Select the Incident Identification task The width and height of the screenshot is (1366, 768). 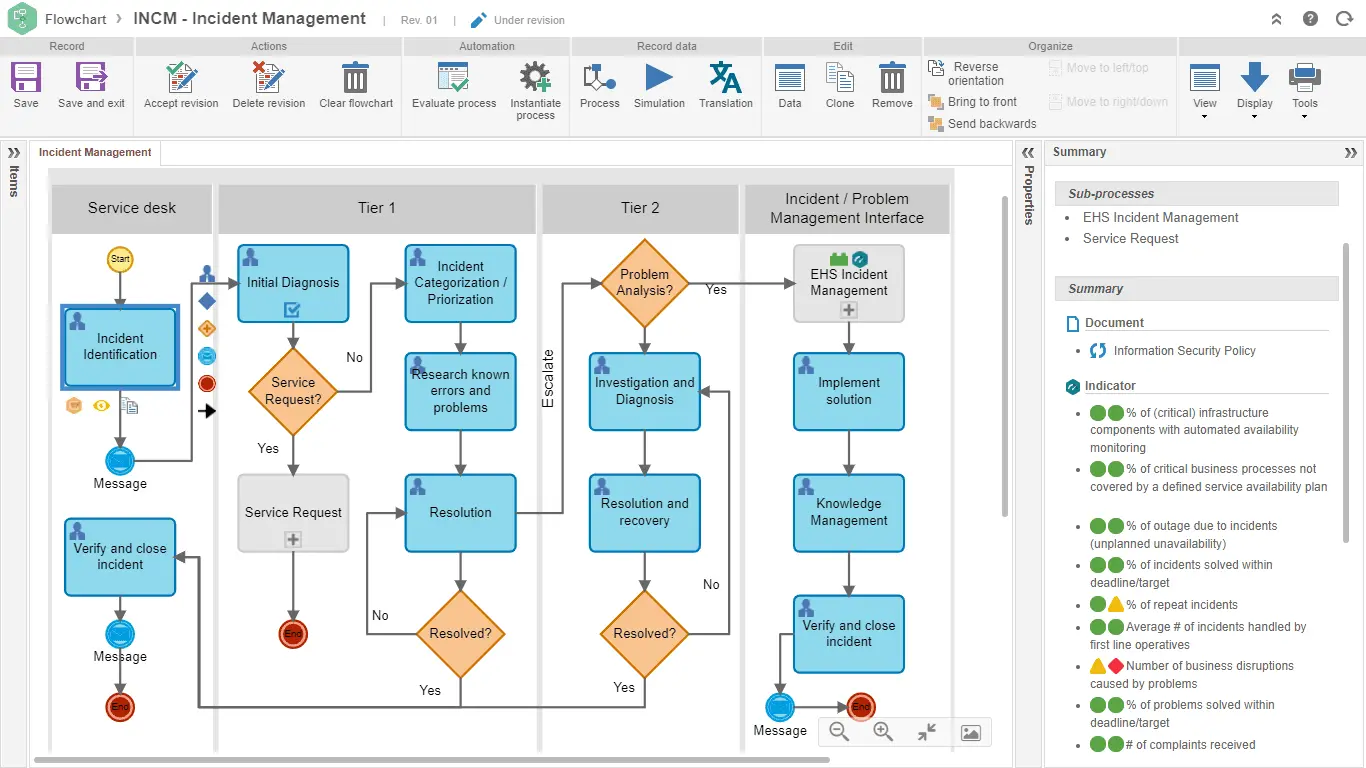[x=120, y=347]
